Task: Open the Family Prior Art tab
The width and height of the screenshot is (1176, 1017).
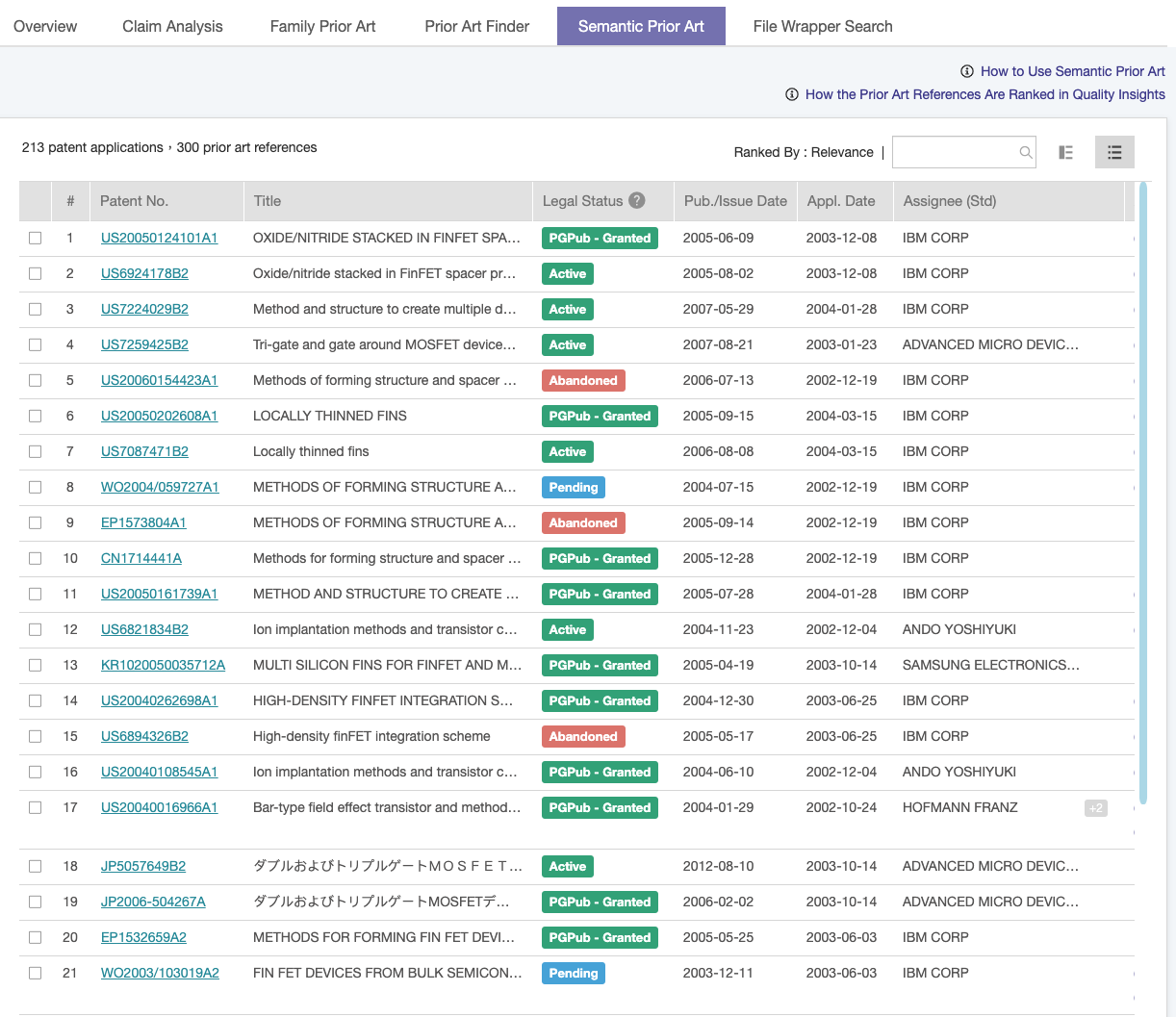Action: tap(322, 26)
